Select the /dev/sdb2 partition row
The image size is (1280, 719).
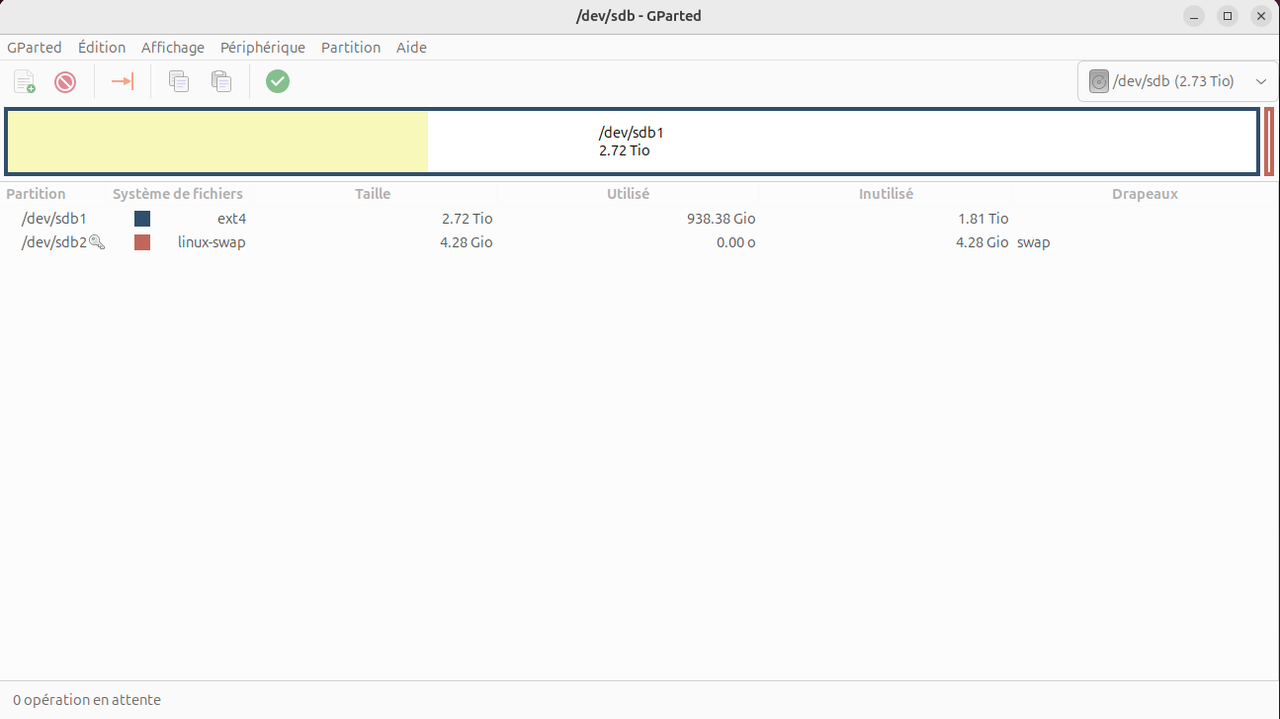coord(640,242)
